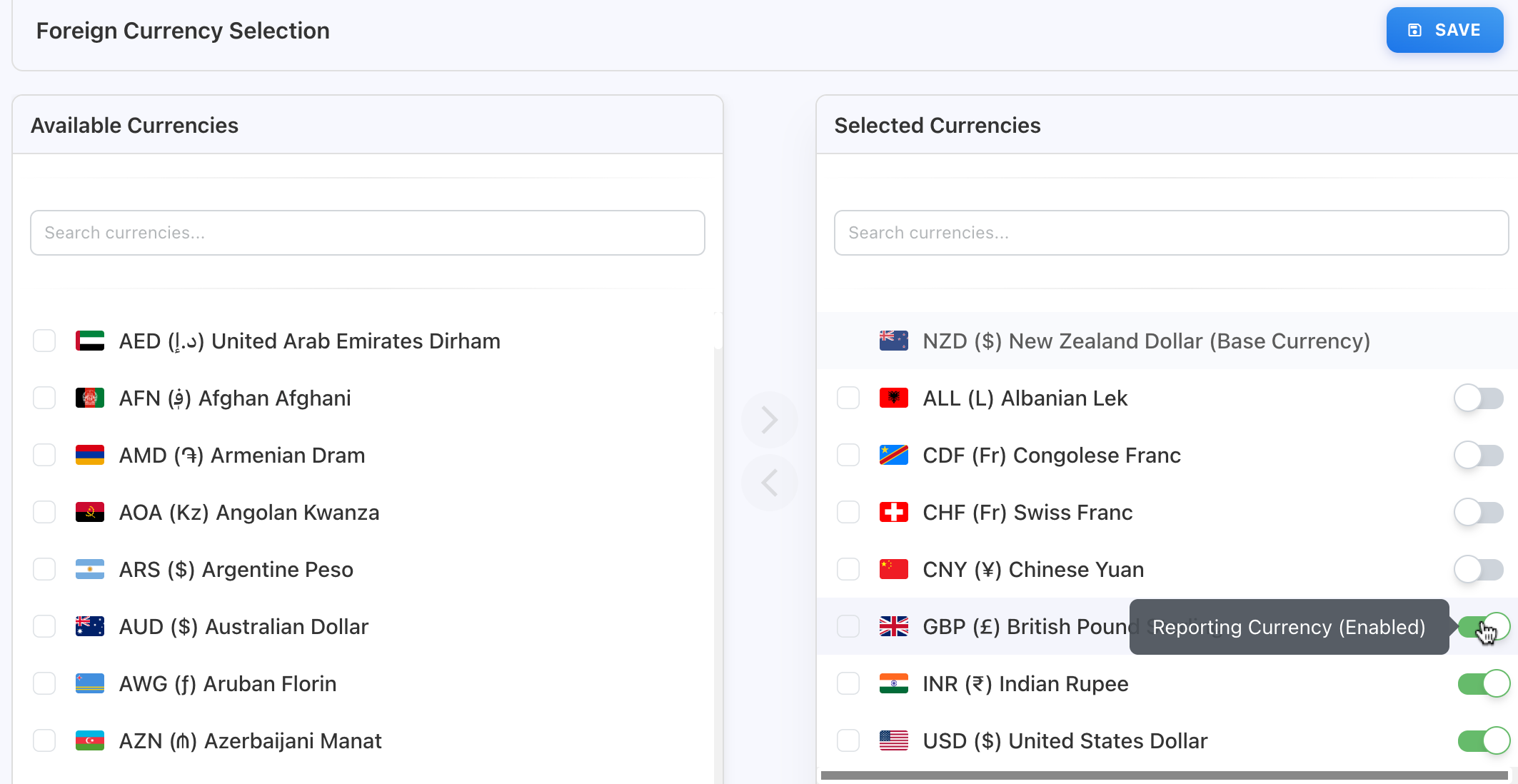This screenshot has width=1518, height=784.
Task: Click the Save button
Action: click(x=1444, y=30)
